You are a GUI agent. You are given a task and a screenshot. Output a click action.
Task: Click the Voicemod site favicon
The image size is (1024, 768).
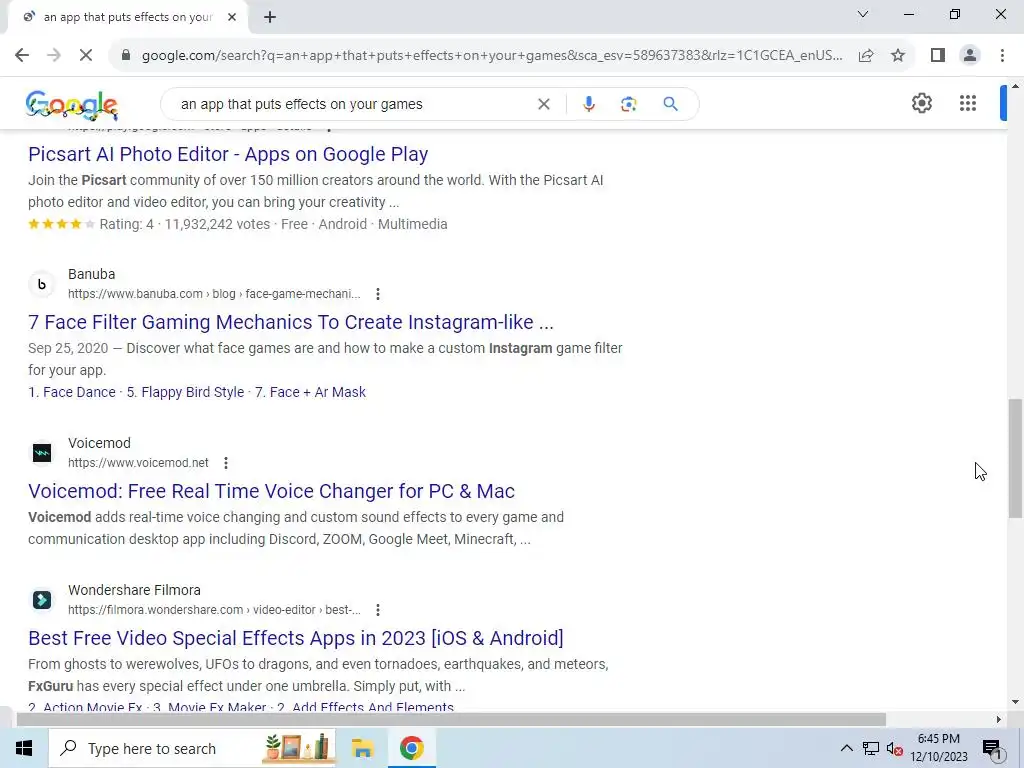(42, 453)
